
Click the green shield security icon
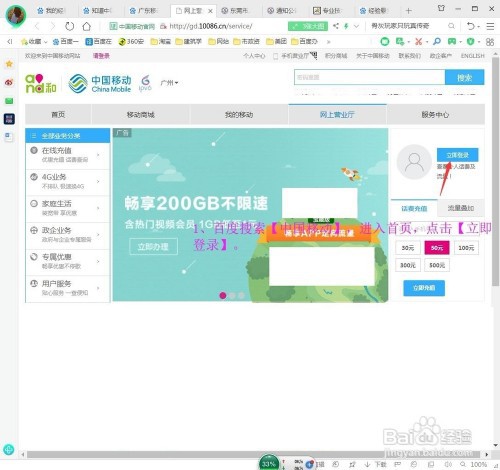[x=470, y=41]
